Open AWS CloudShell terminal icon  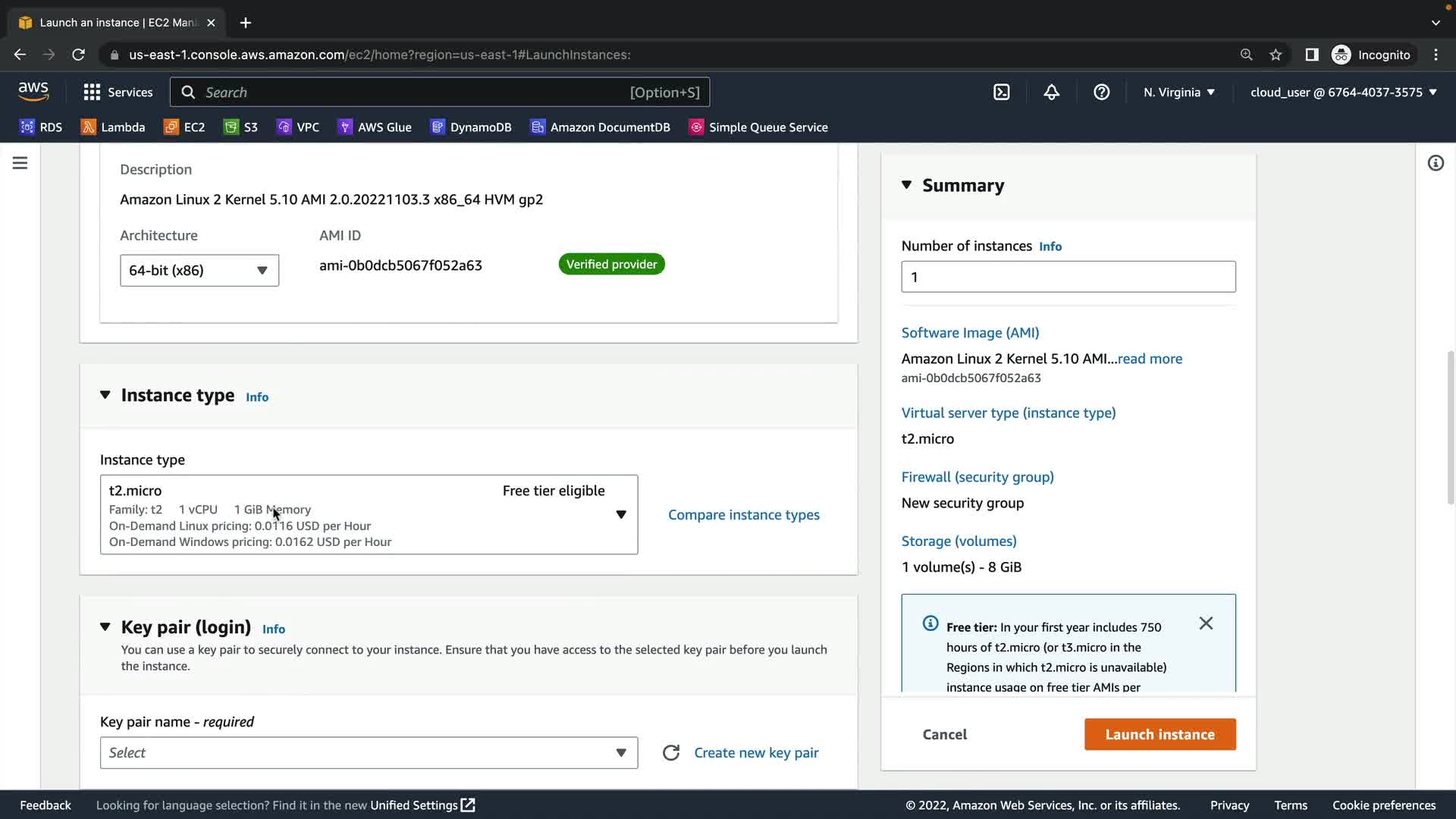(x=1001, y=93)
